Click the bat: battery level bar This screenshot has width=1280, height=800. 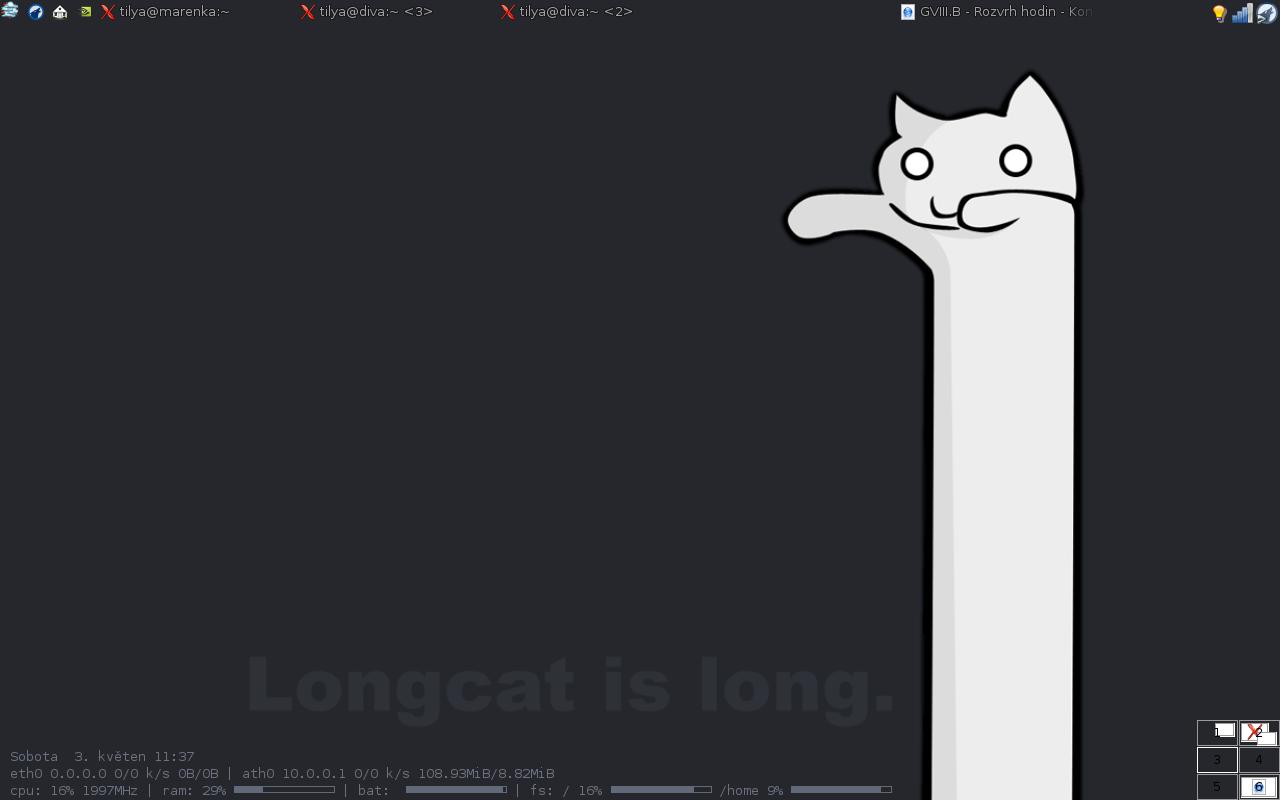click(456, 790)
